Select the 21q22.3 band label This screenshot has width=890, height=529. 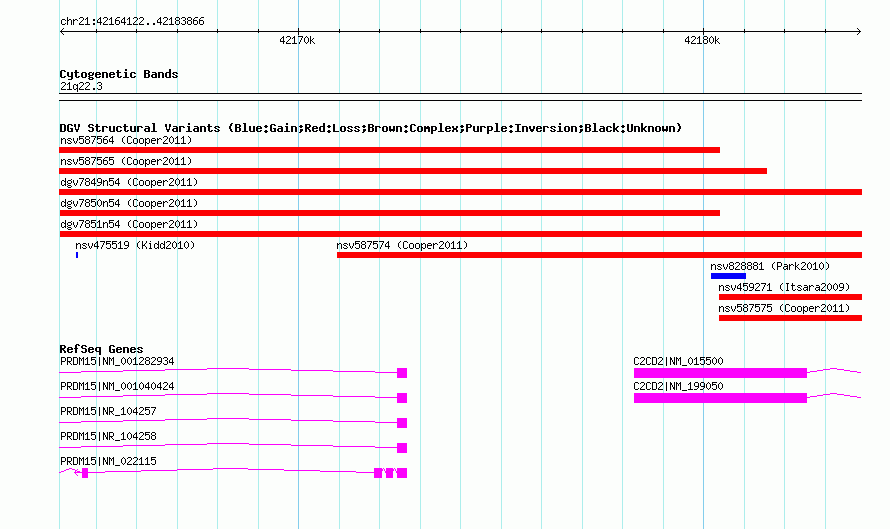coord(81,86)
